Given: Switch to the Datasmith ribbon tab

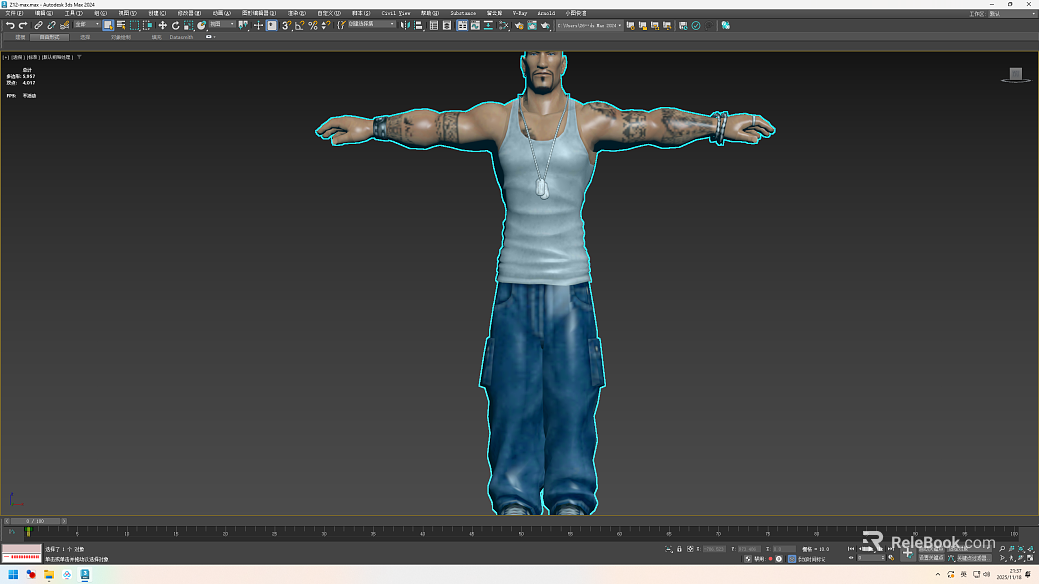Looking at the screenshot, I should pos(181,37).
